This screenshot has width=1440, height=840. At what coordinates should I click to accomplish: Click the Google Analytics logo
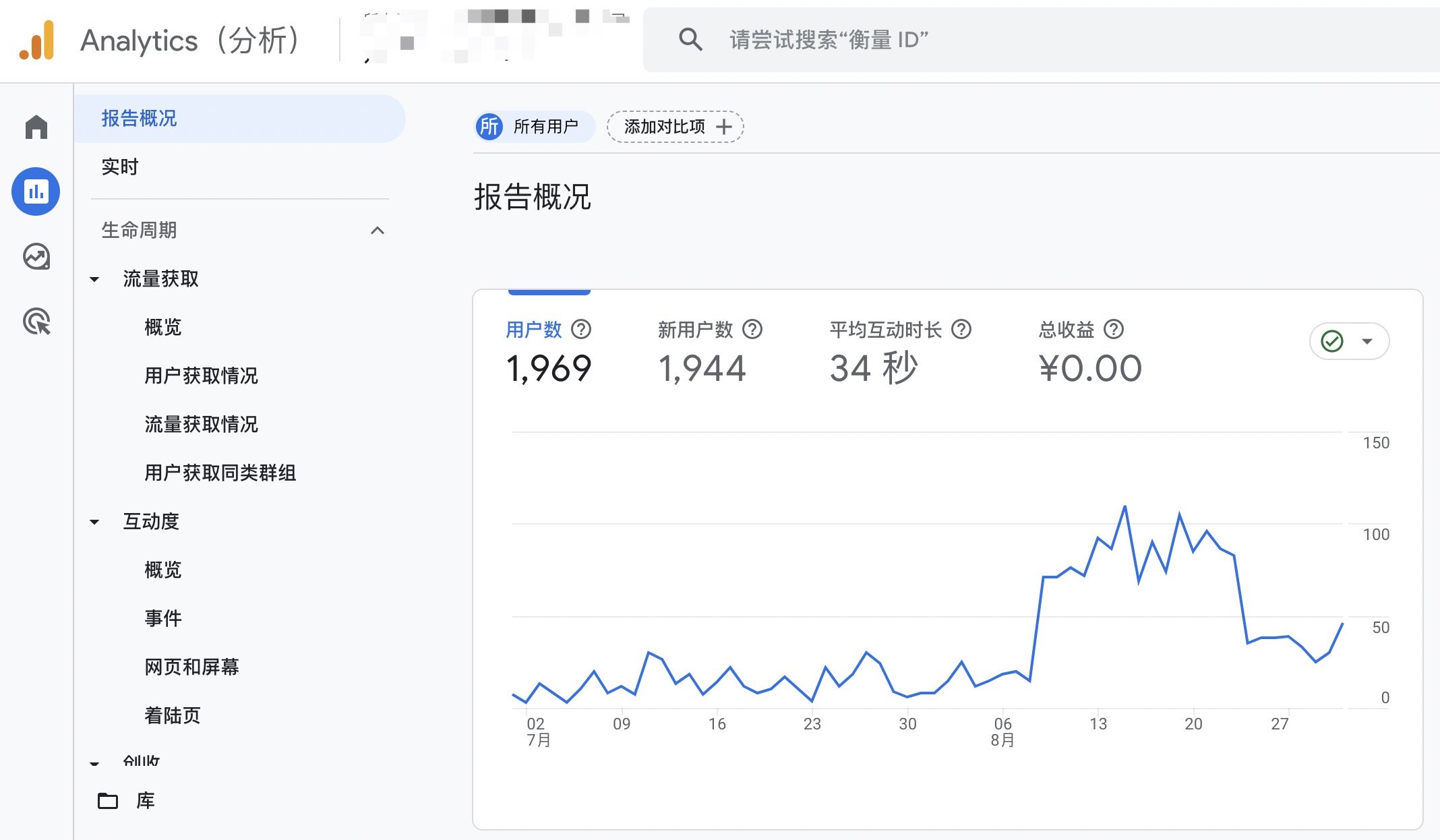(36, 40)
